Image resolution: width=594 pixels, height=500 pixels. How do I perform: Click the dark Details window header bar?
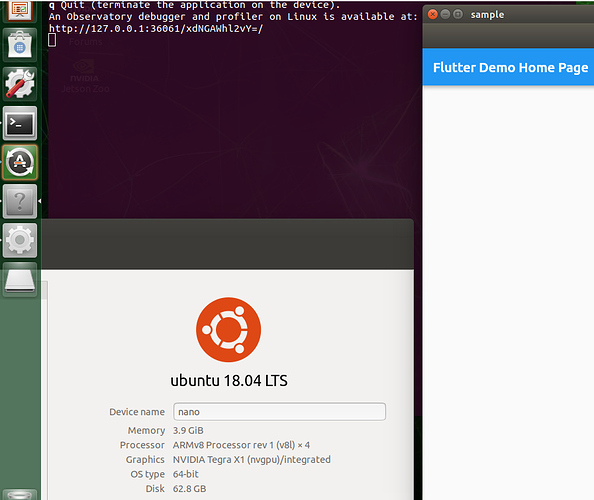point(227,244)
